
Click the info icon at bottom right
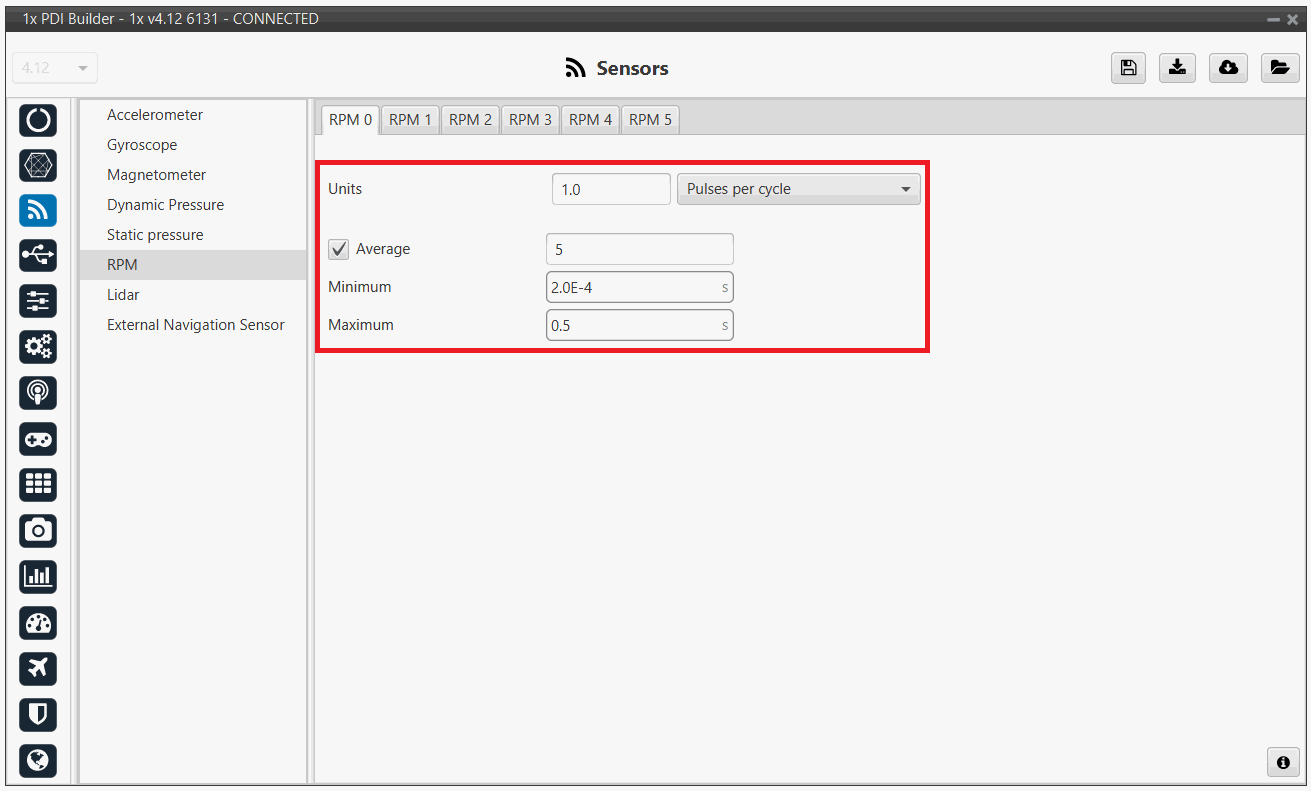[x=1283, y=762]
